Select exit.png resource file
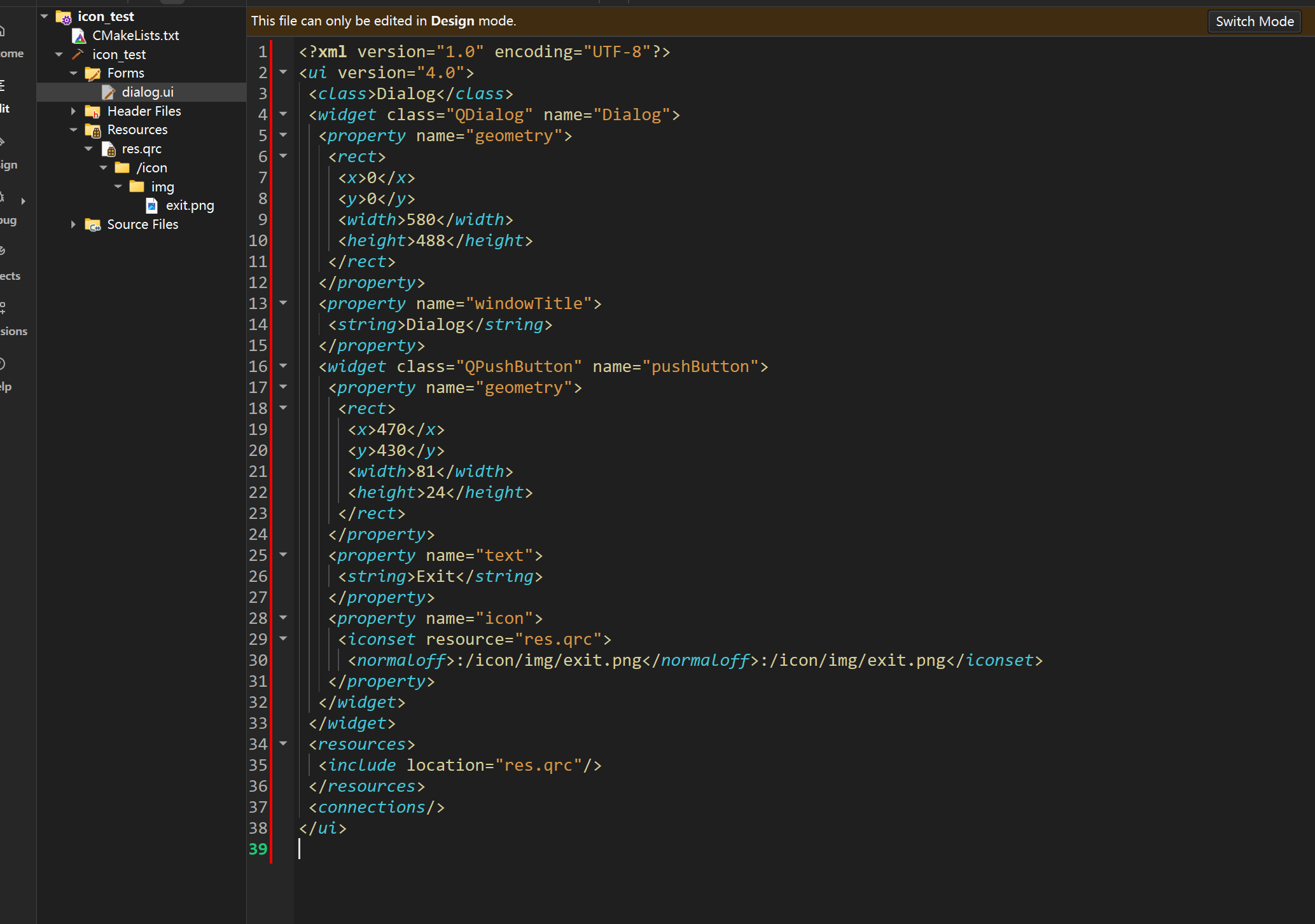 [x=190, y=205]
